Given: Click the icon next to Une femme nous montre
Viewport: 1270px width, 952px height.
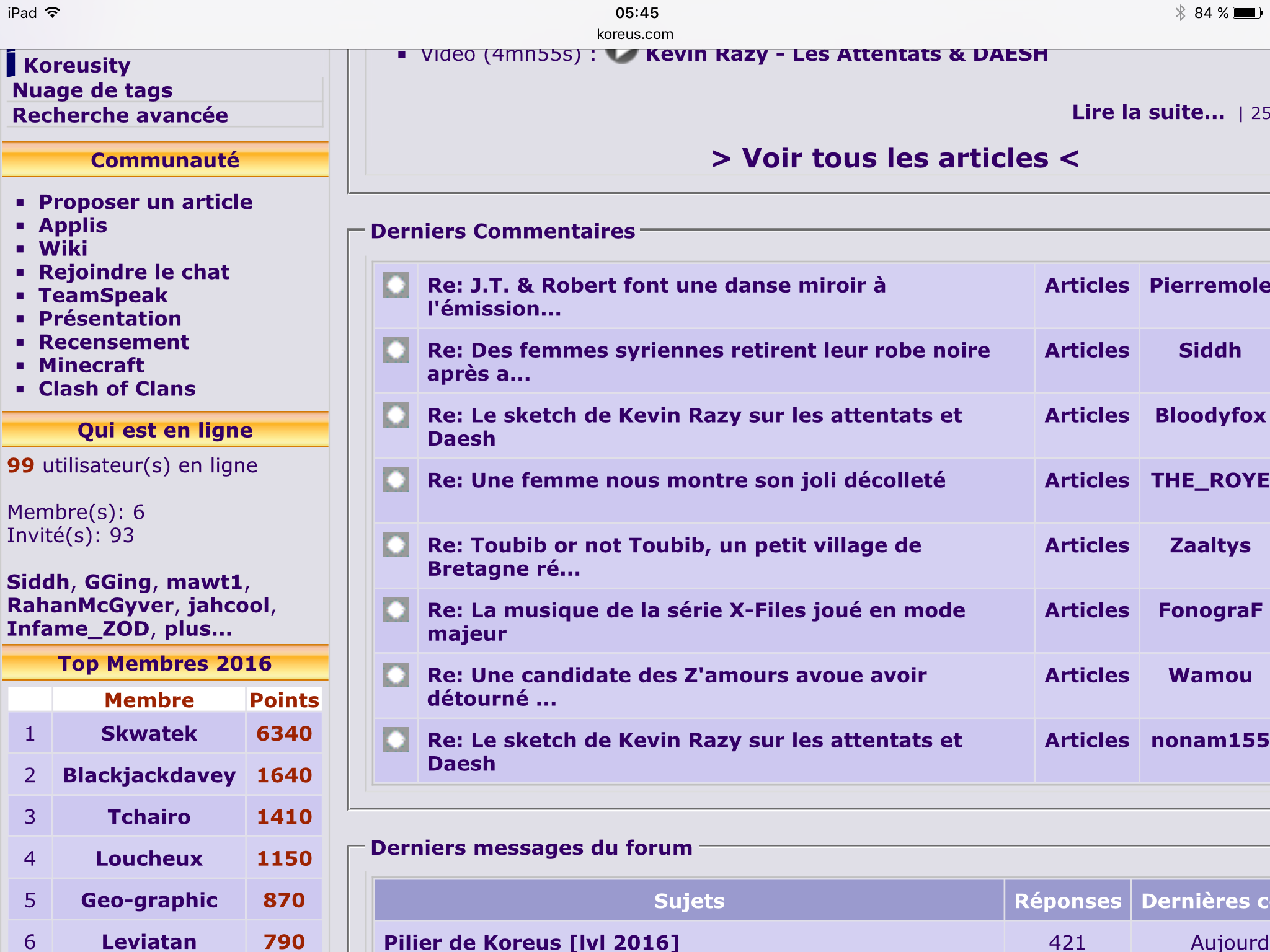Looking at the screenshot, I should tap(396, 480).
